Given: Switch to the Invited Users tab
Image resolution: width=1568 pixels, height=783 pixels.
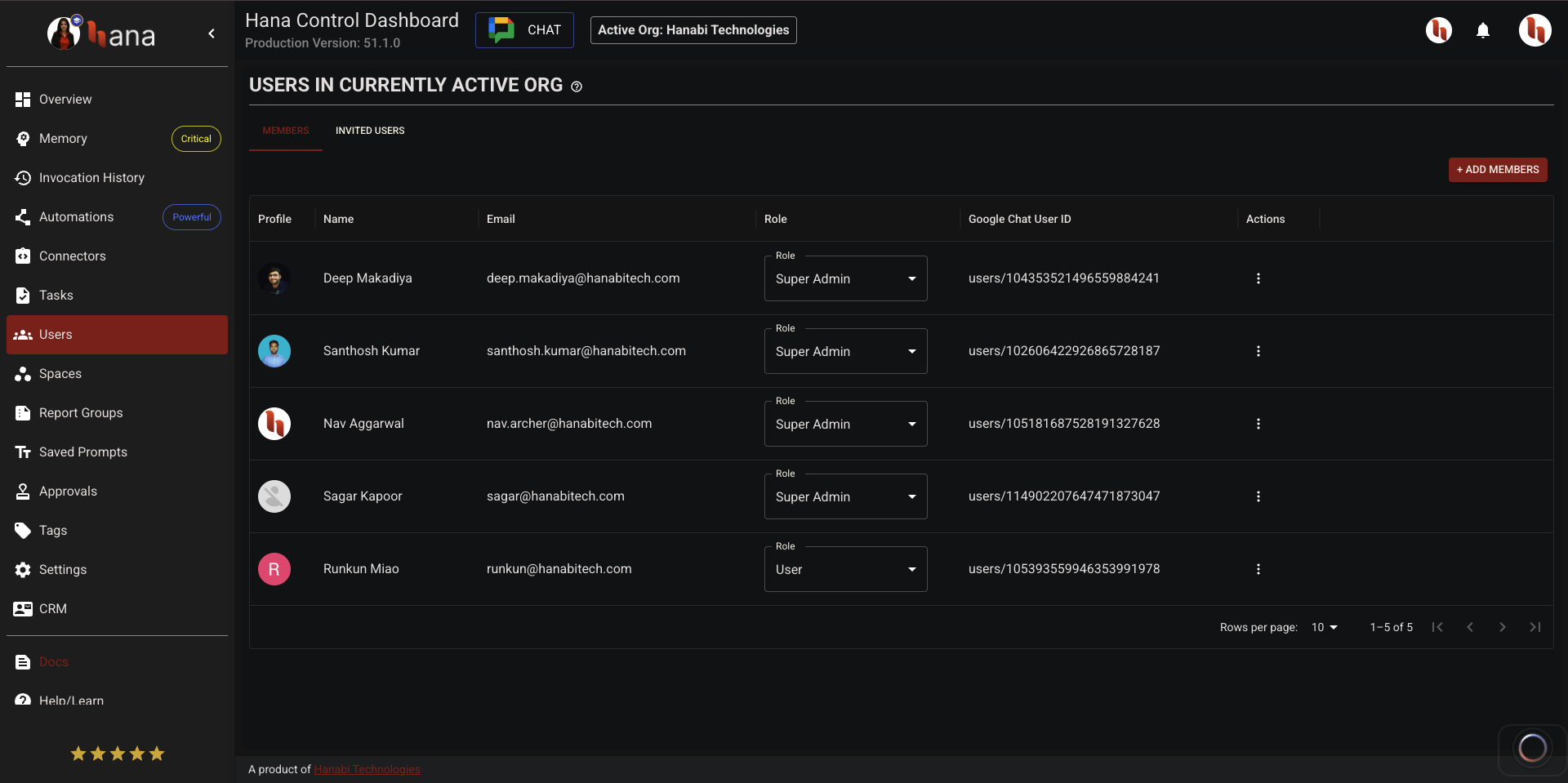Looking at the screenshot, I should pos(370,131).
